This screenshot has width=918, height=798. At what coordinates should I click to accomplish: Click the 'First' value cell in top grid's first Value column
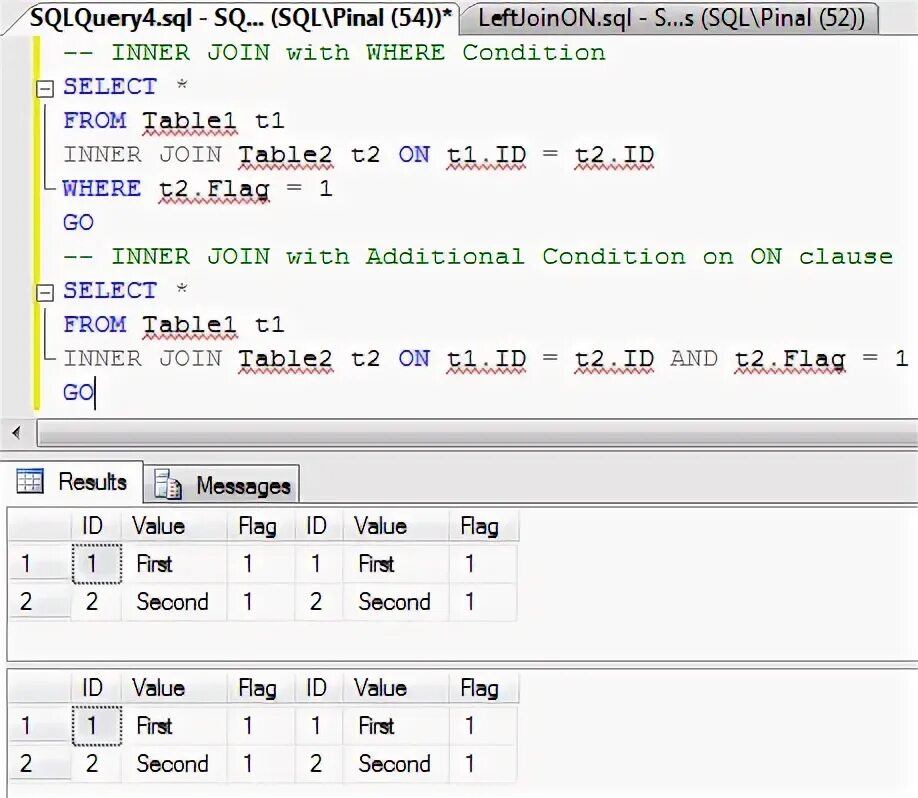174,563
